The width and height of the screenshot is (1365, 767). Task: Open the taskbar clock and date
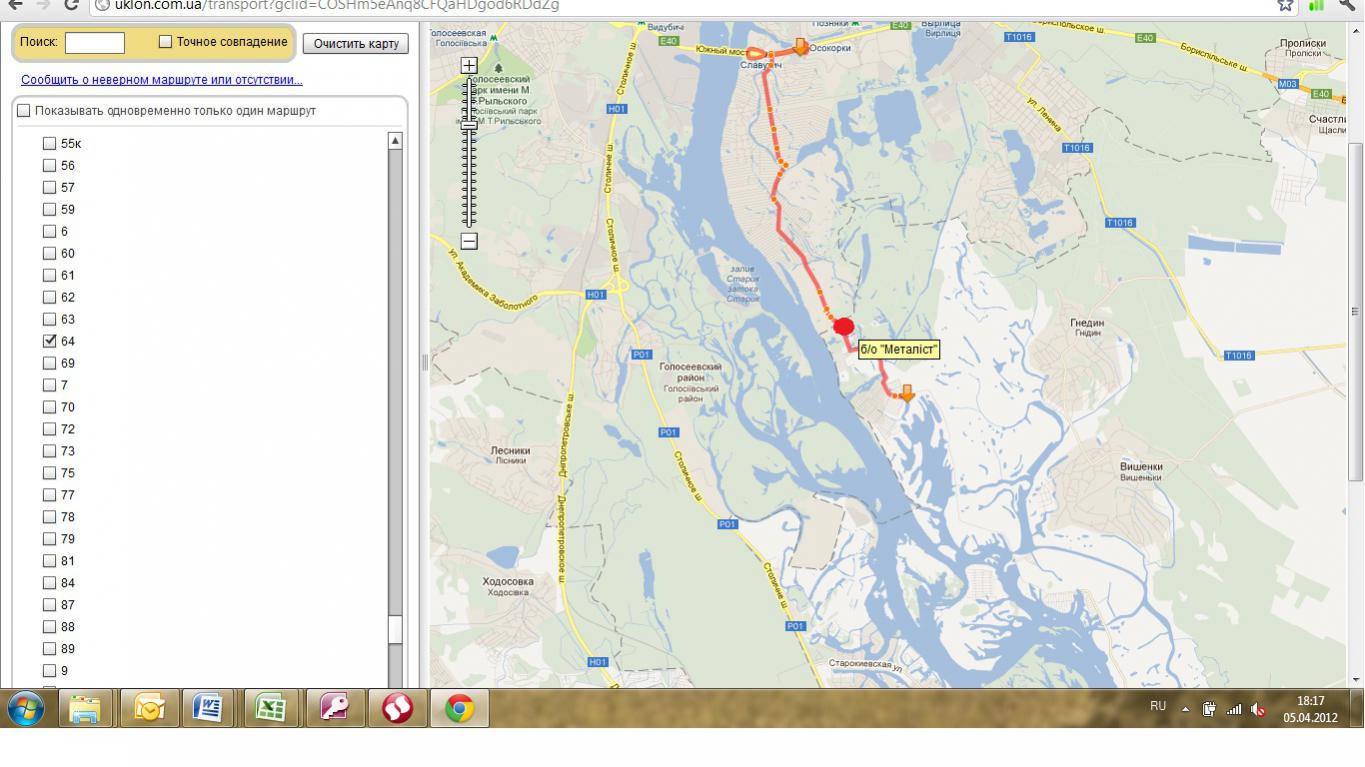click(1311, 709)
